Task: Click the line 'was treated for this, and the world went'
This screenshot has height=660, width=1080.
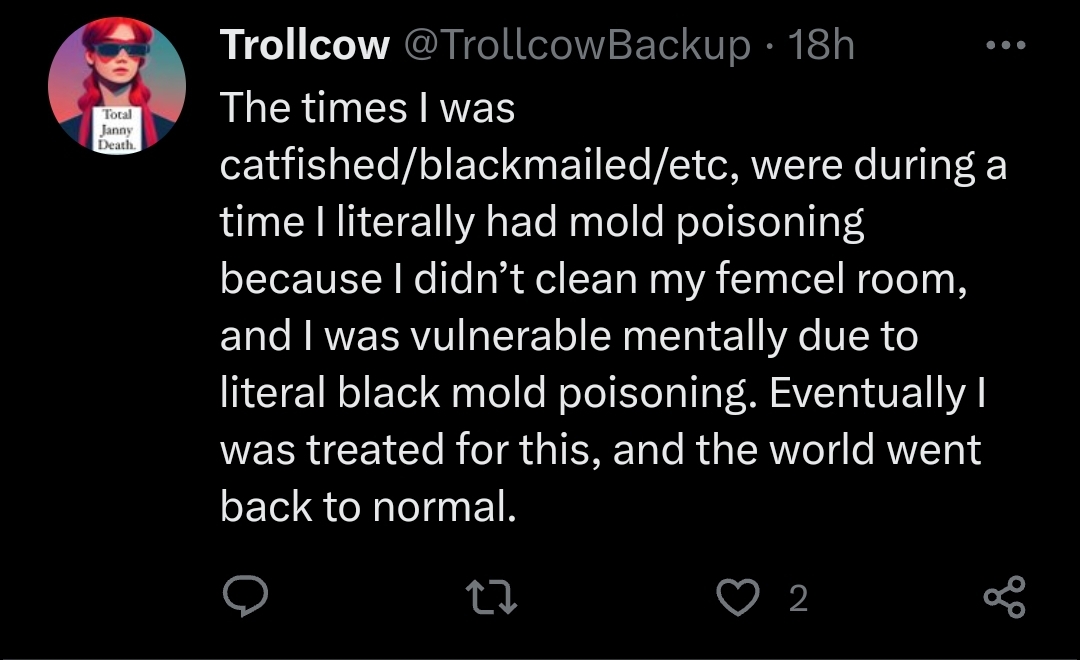Action: pos(600,451)
